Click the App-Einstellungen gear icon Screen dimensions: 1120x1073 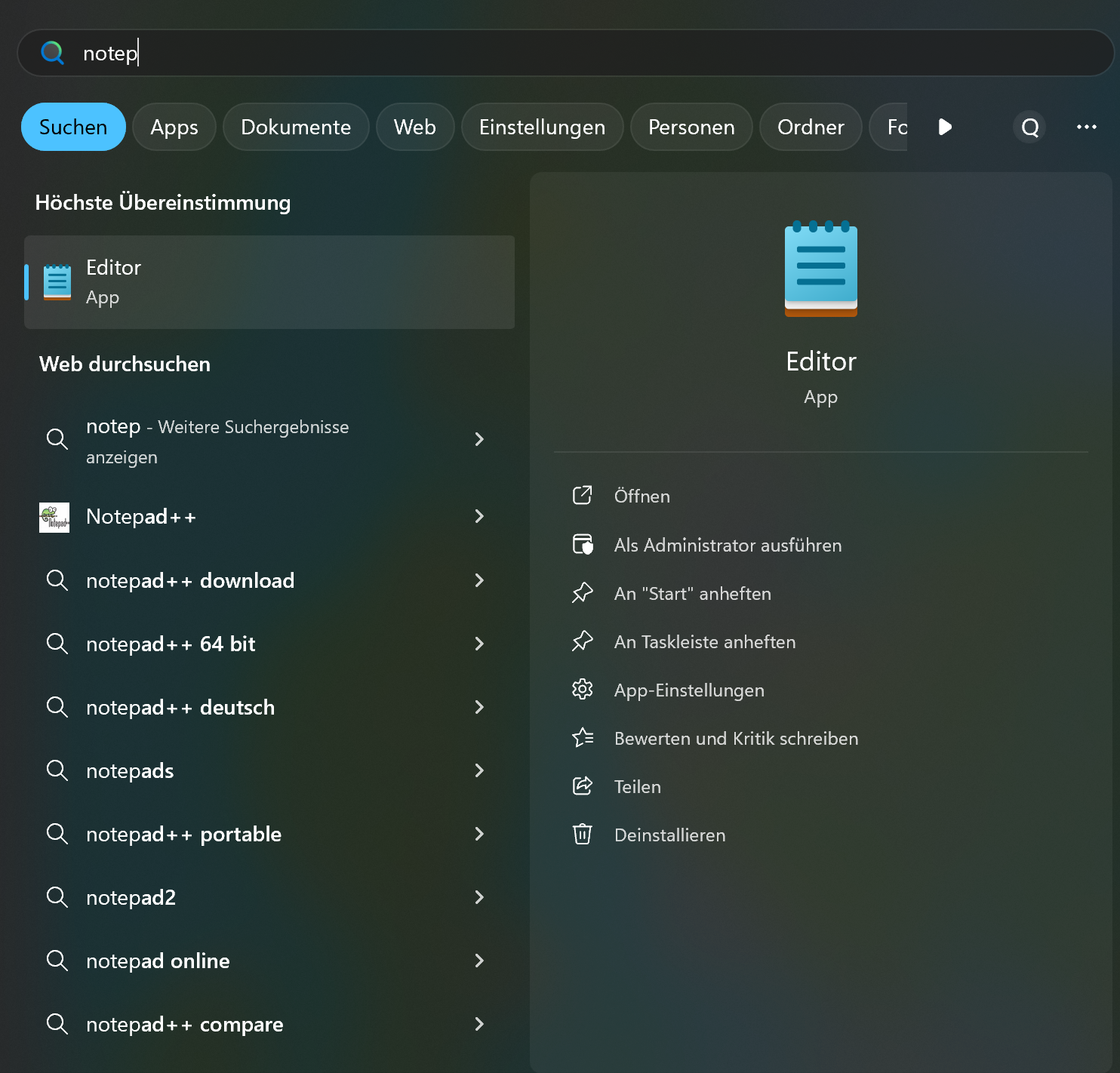point(583,689)
